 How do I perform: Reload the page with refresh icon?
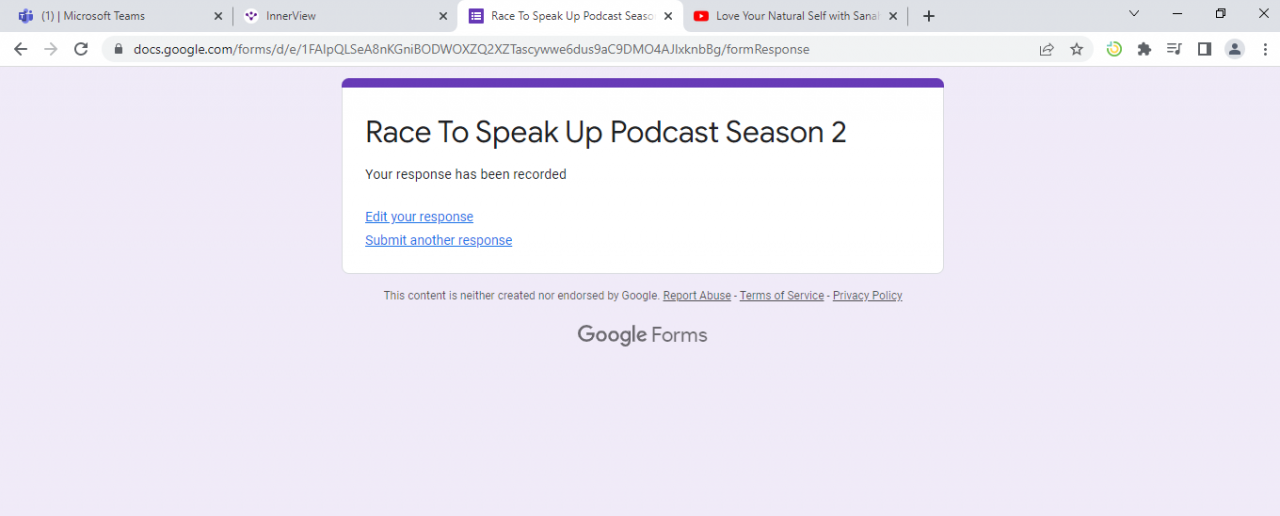81,49
